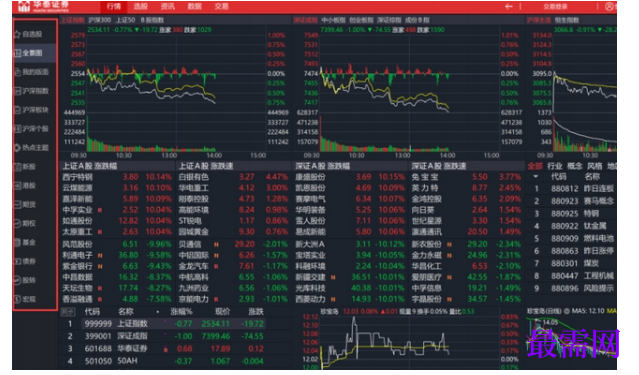
Task: Click 交易登录 button
Action: pos(555,7)
